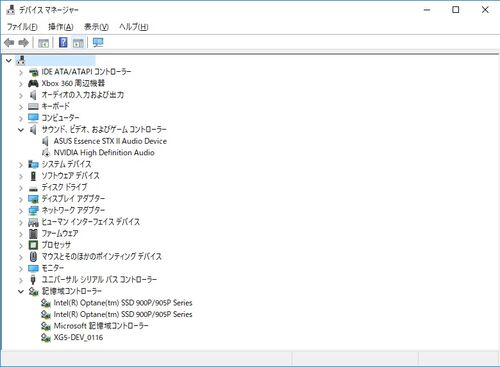Click the Microsoft 記憶域コントローラー device icon
The height and width of the screenshot is (367, 500).
click(x=46, y=326)
